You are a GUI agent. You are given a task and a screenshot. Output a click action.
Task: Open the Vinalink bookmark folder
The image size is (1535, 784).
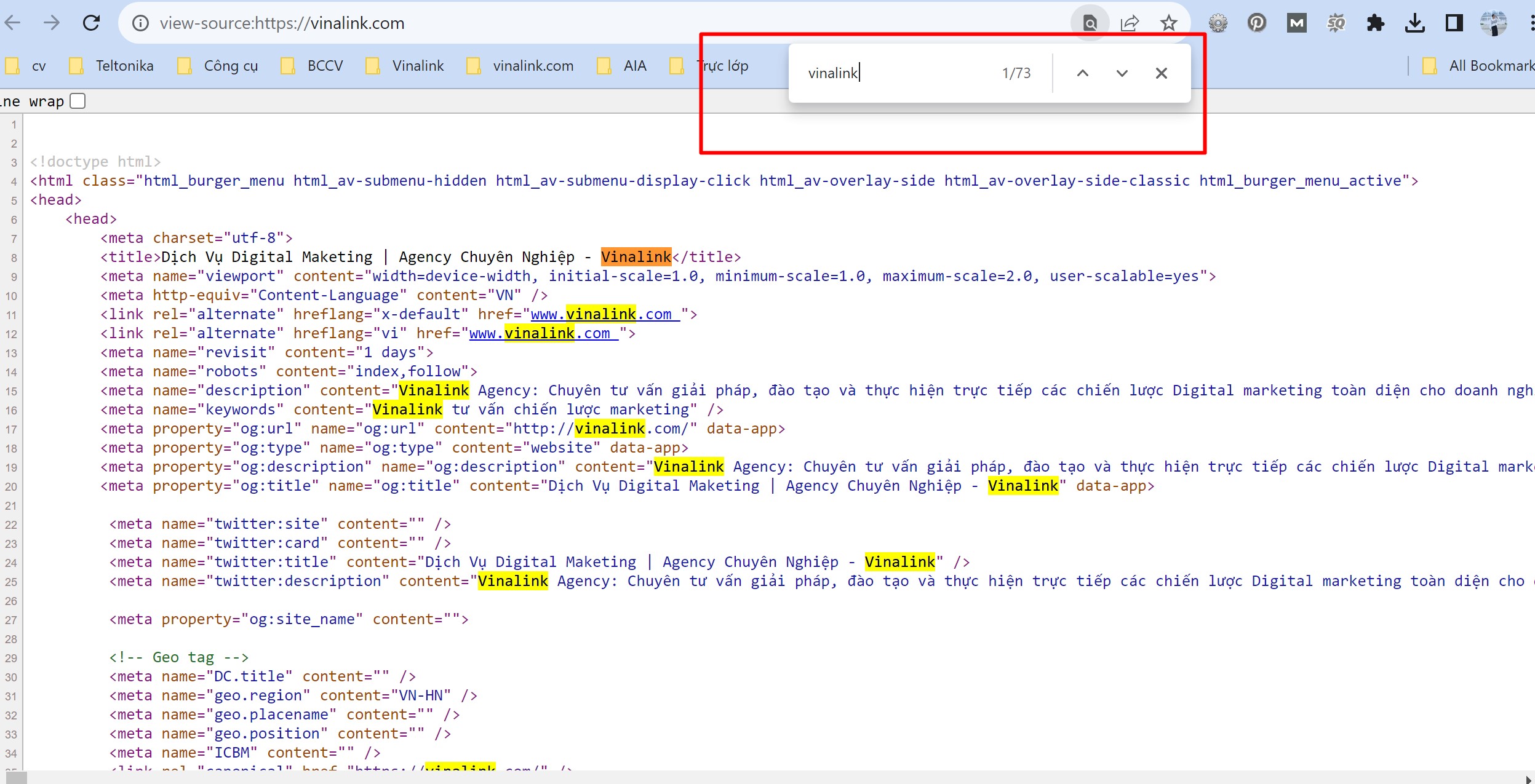tap(405, 66)
